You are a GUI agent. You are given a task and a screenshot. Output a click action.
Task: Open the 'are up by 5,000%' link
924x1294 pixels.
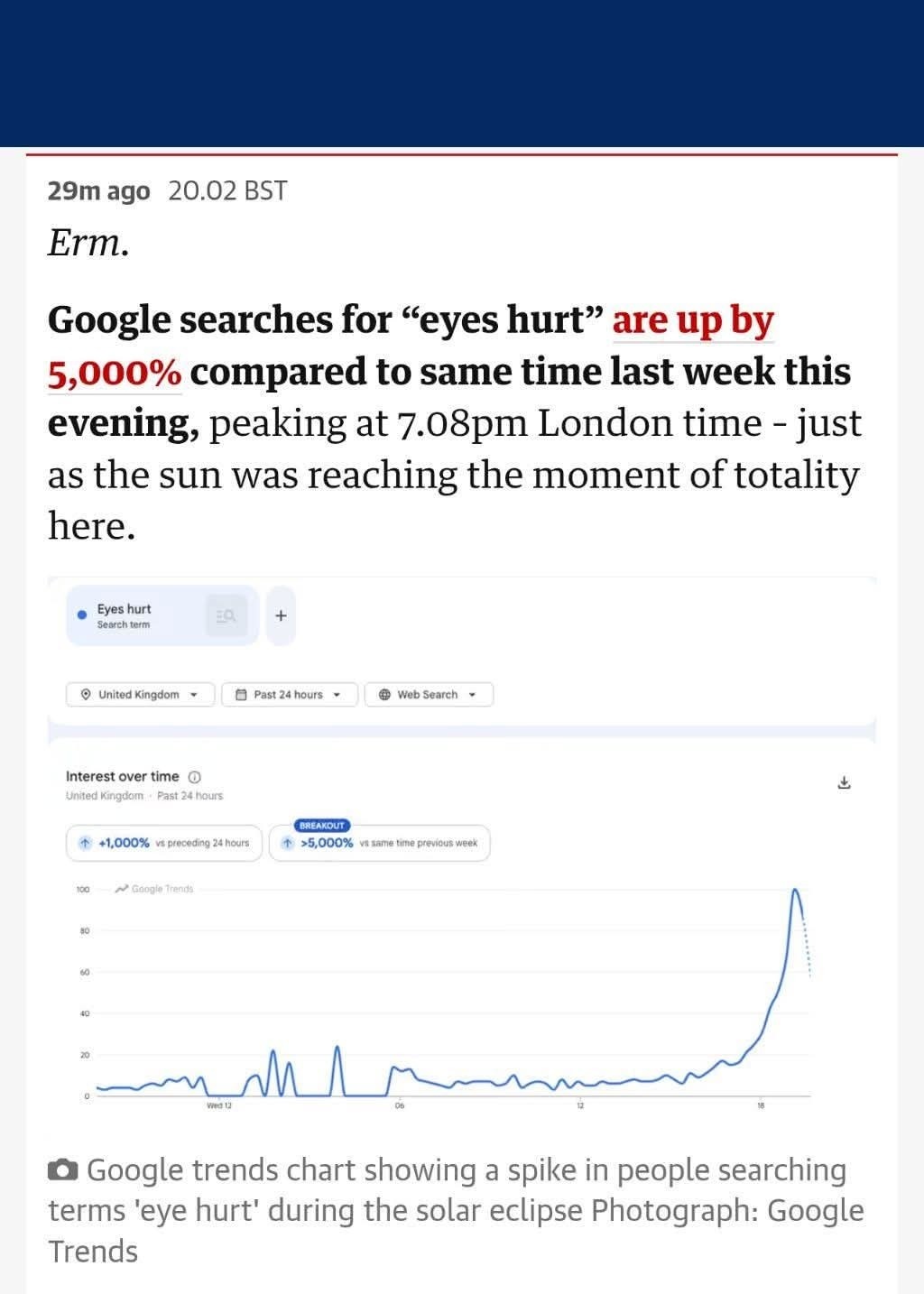411,346
